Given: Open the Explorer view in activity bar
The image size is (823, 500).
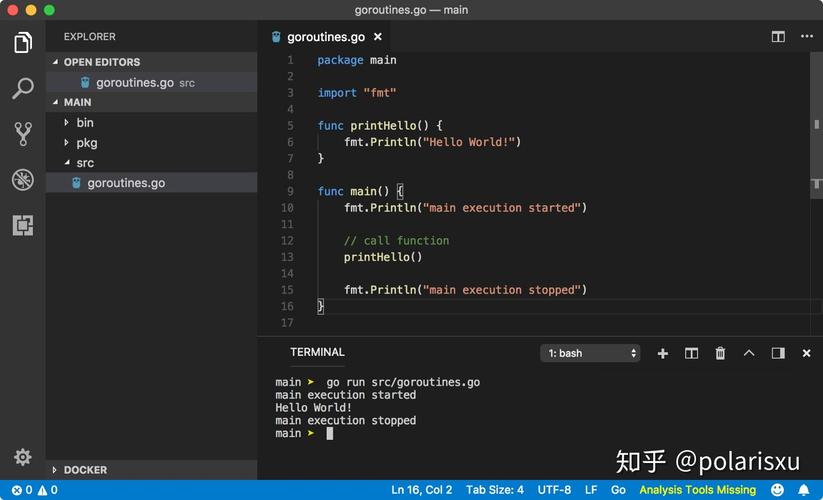Looking at the screenshot, I should coord(23,42).
